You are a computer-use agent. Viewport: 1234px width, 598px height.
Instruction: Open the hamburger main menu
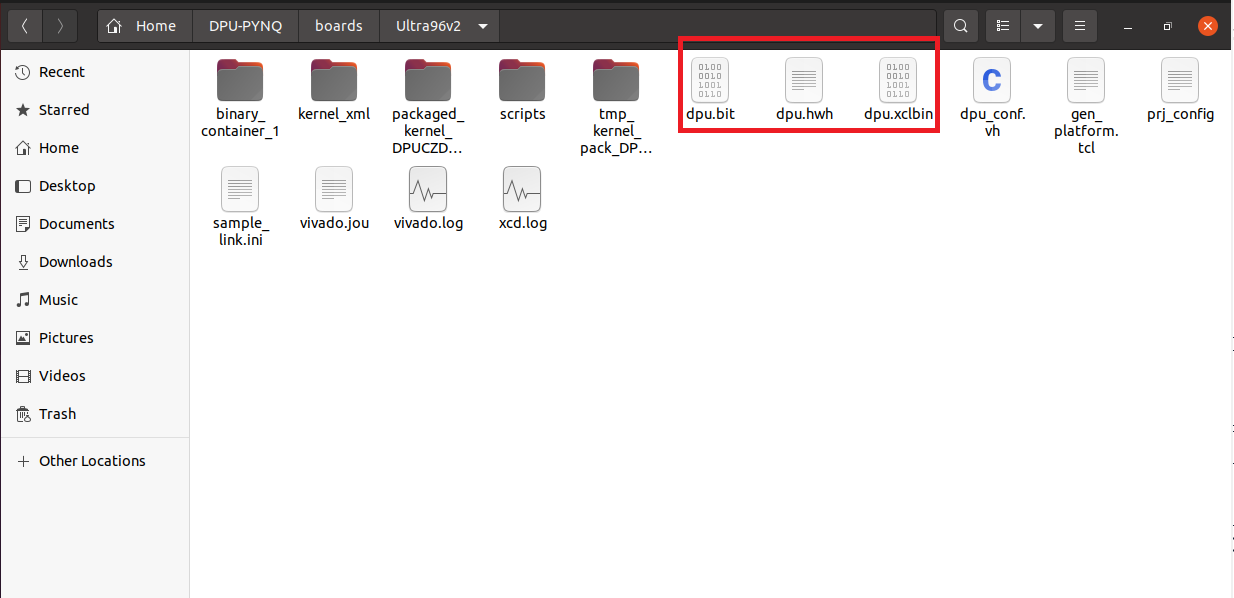pyautogui.click(x=1079, y=26)
